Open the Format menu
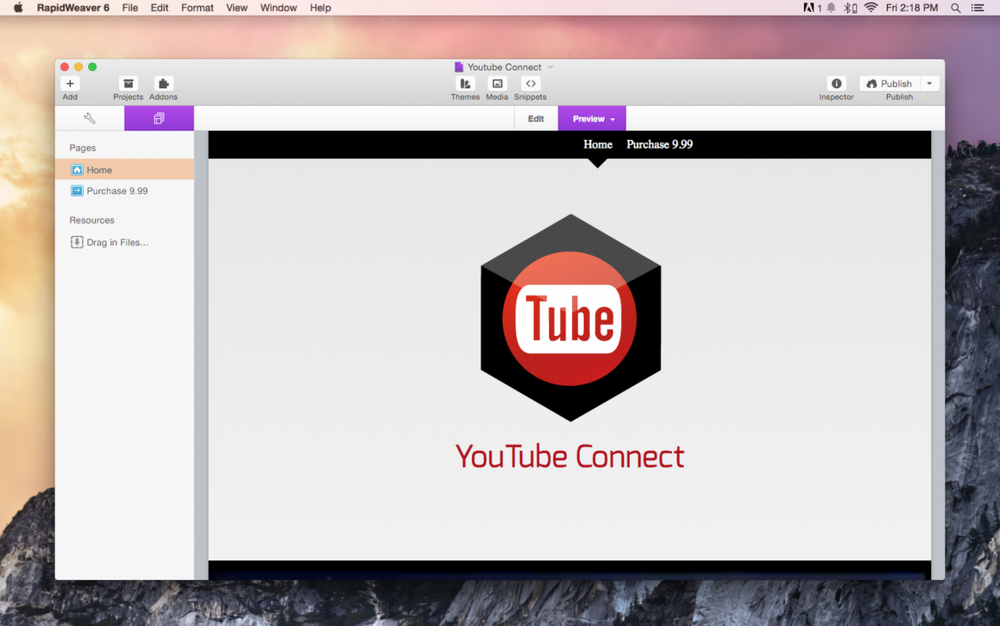 tap(197, 8)
